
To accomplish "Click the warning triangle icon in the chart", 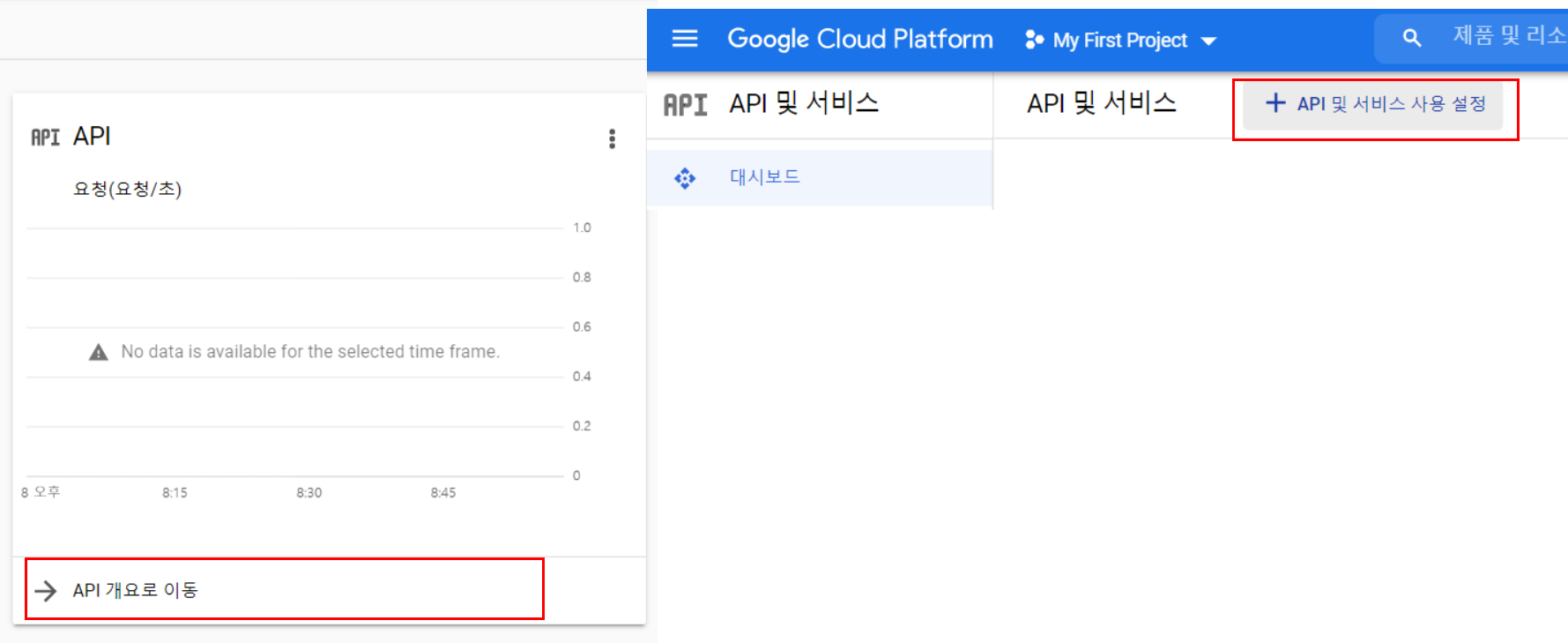I will 98,352.
